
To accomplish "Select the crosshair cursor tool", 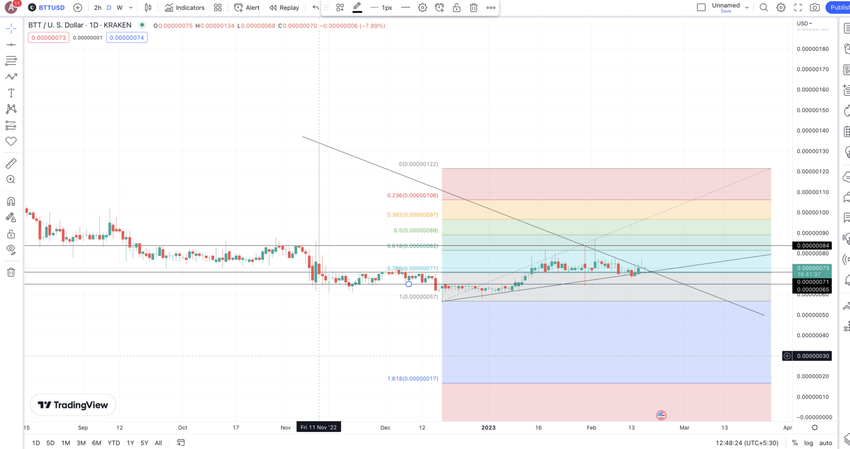I will pyautogui.click(x=11, y=28).
